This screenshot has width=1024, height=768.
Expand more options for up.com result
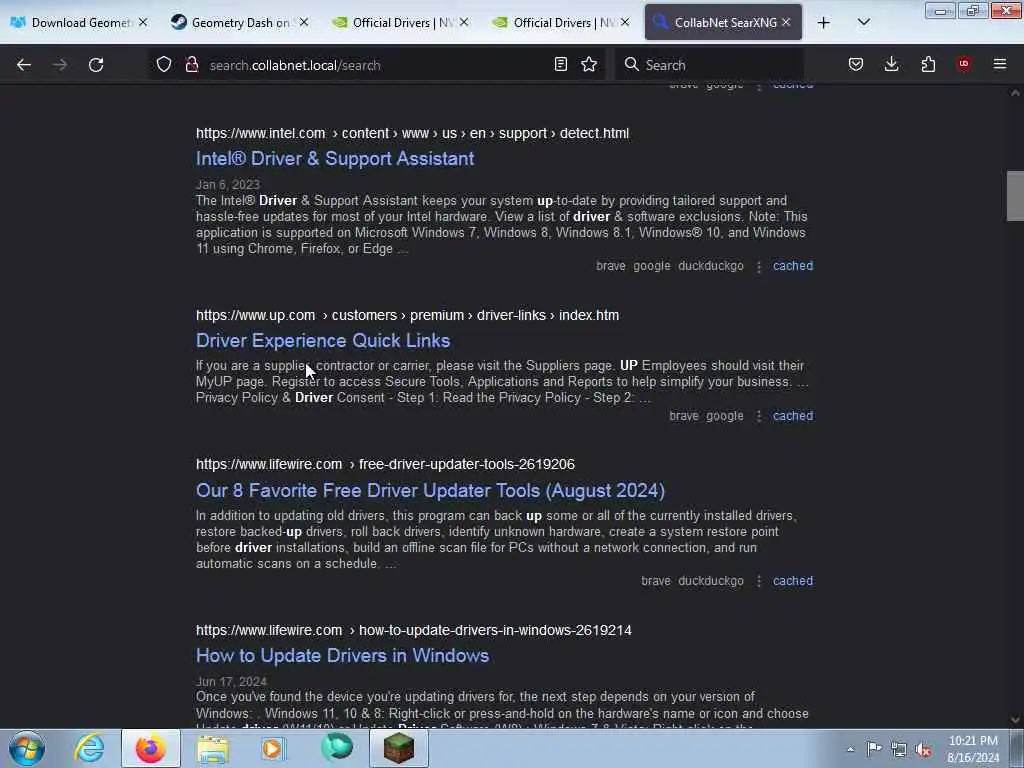(x=758, y=417)
